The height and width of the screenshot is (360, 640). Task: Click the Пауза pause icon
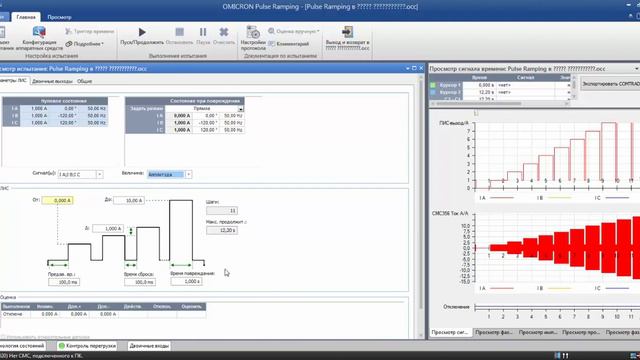203,32
